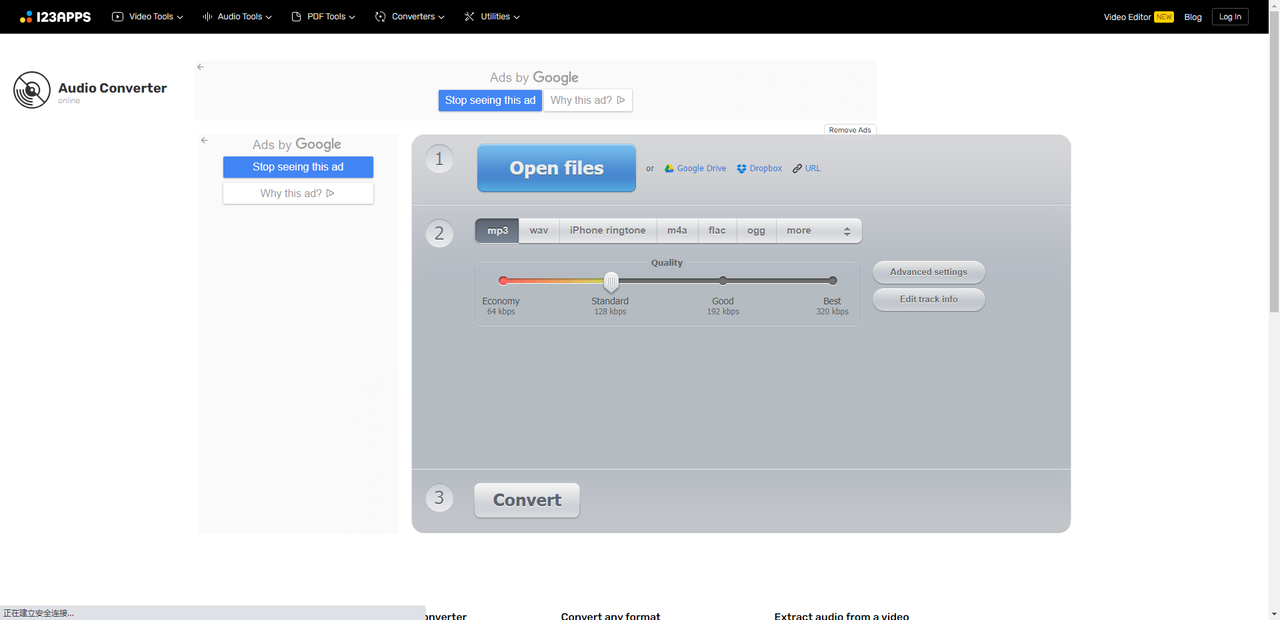Viewport: 1280px width, 620px height.
Task: Select the ogg format tab
Action: pos(756,231)
